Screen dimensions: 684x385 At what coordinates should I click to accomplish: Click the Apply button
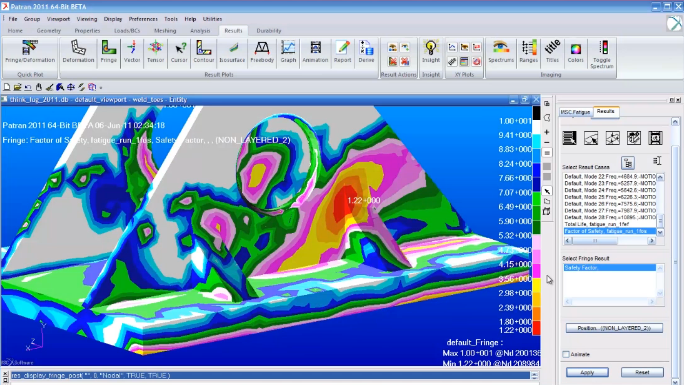(x=587, y=372)
